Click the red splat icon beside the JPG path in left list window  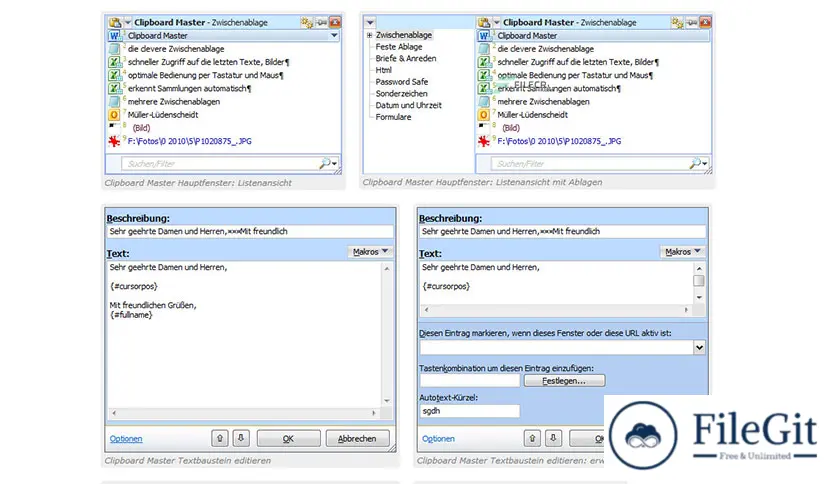click(x=114, y=141)
